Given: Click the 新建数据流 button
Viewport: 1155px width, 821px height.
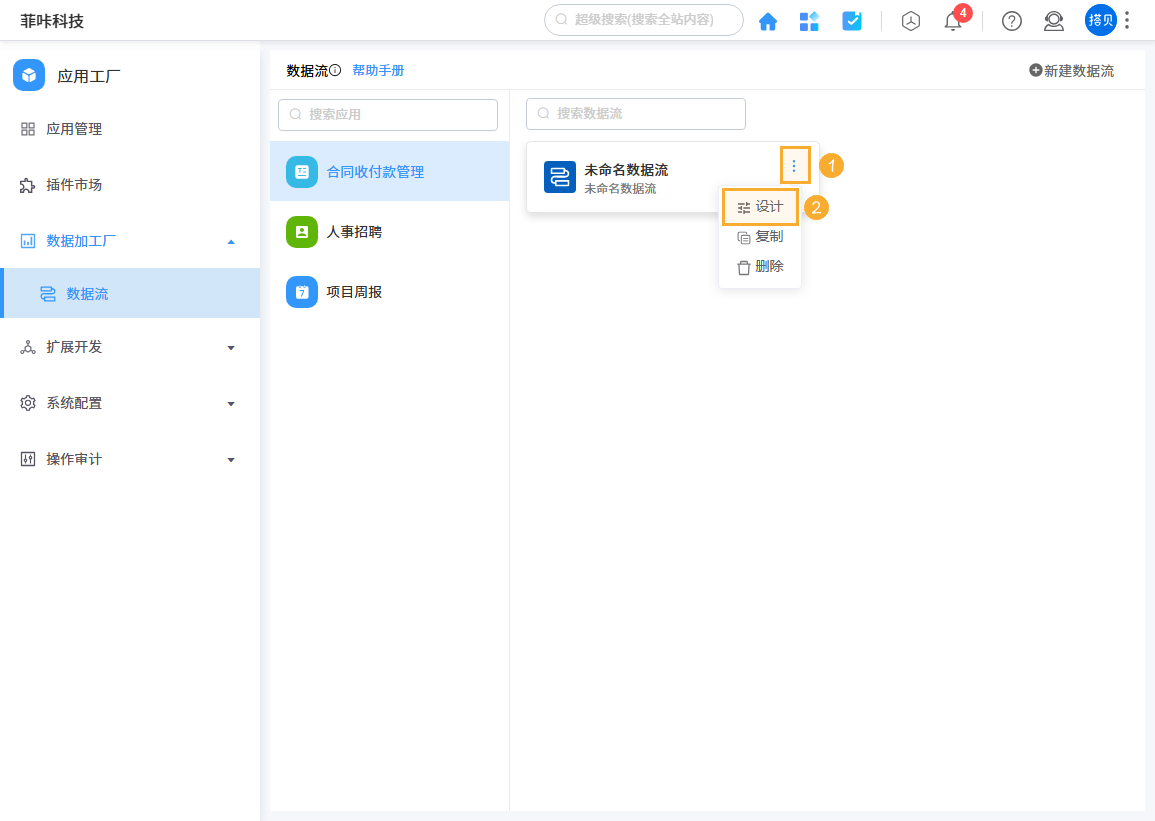Looking at the screenshot, I should click(x=1071, y=71).
